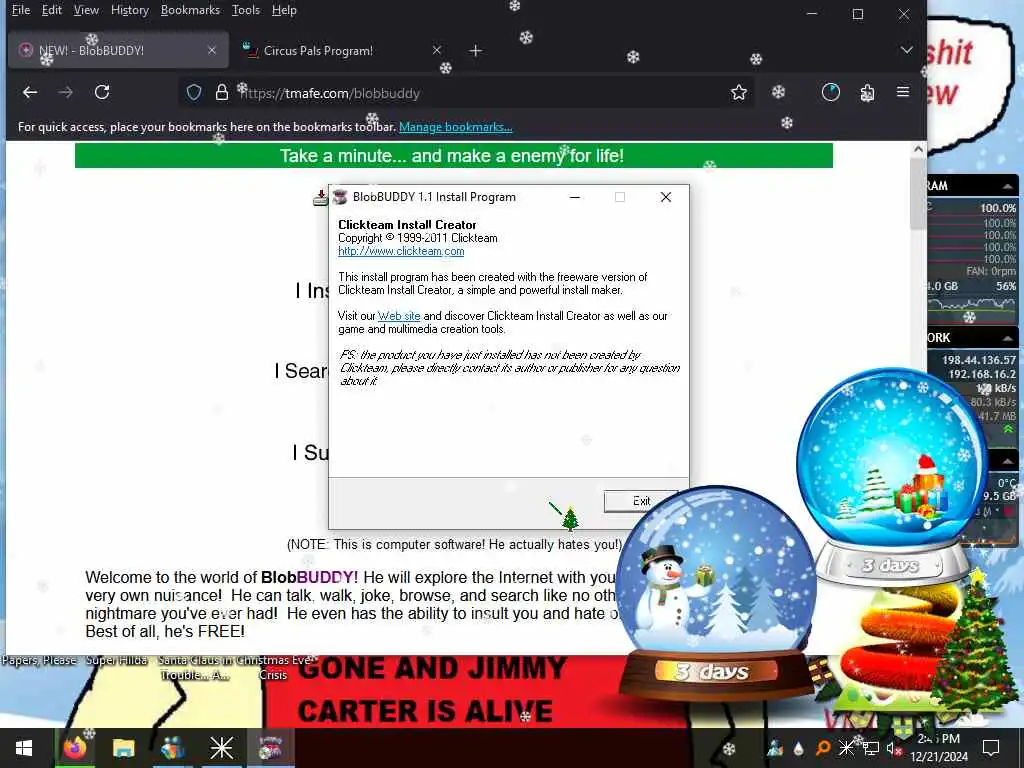Open the File menu in Firefox

(21, 10)
